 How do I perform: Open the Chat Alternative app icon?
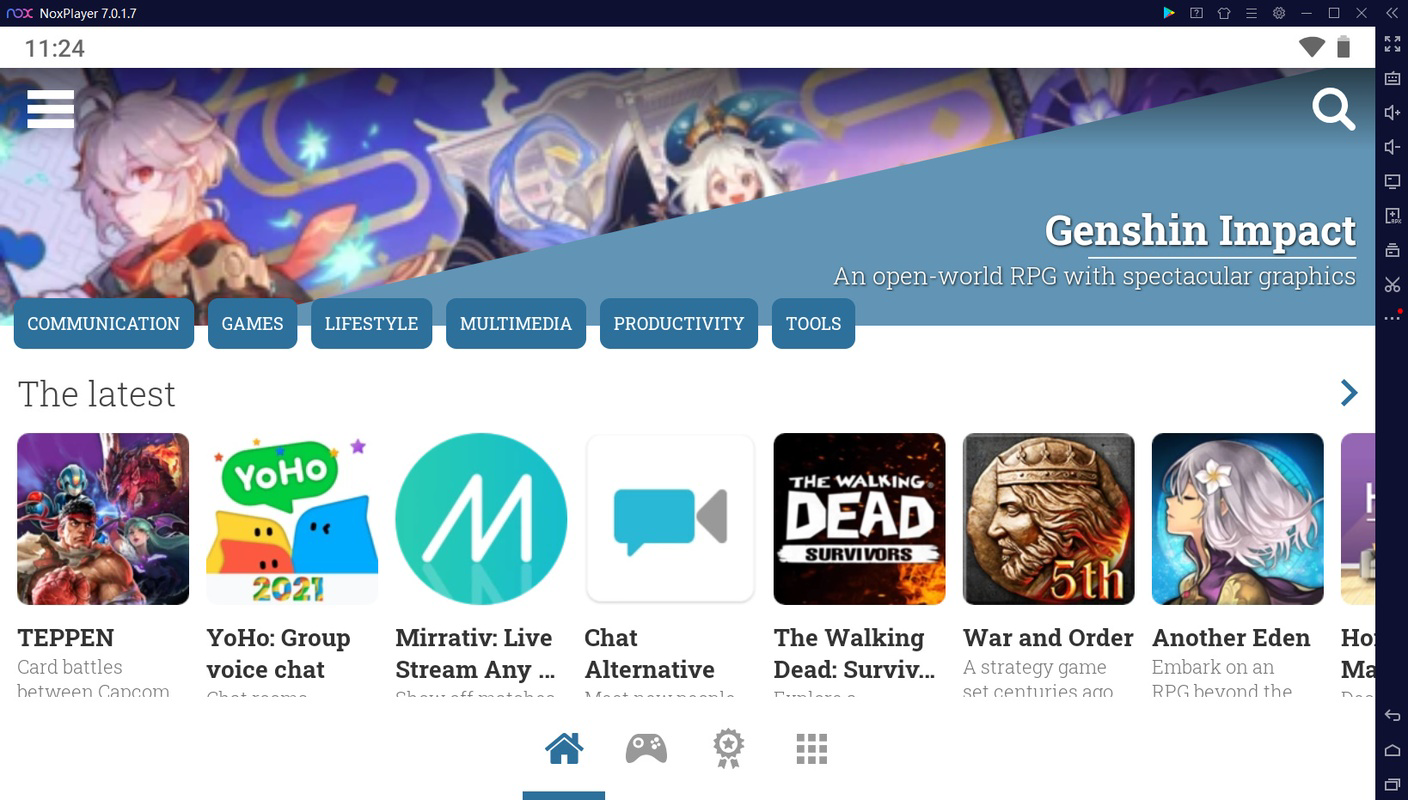click(670, 519)
